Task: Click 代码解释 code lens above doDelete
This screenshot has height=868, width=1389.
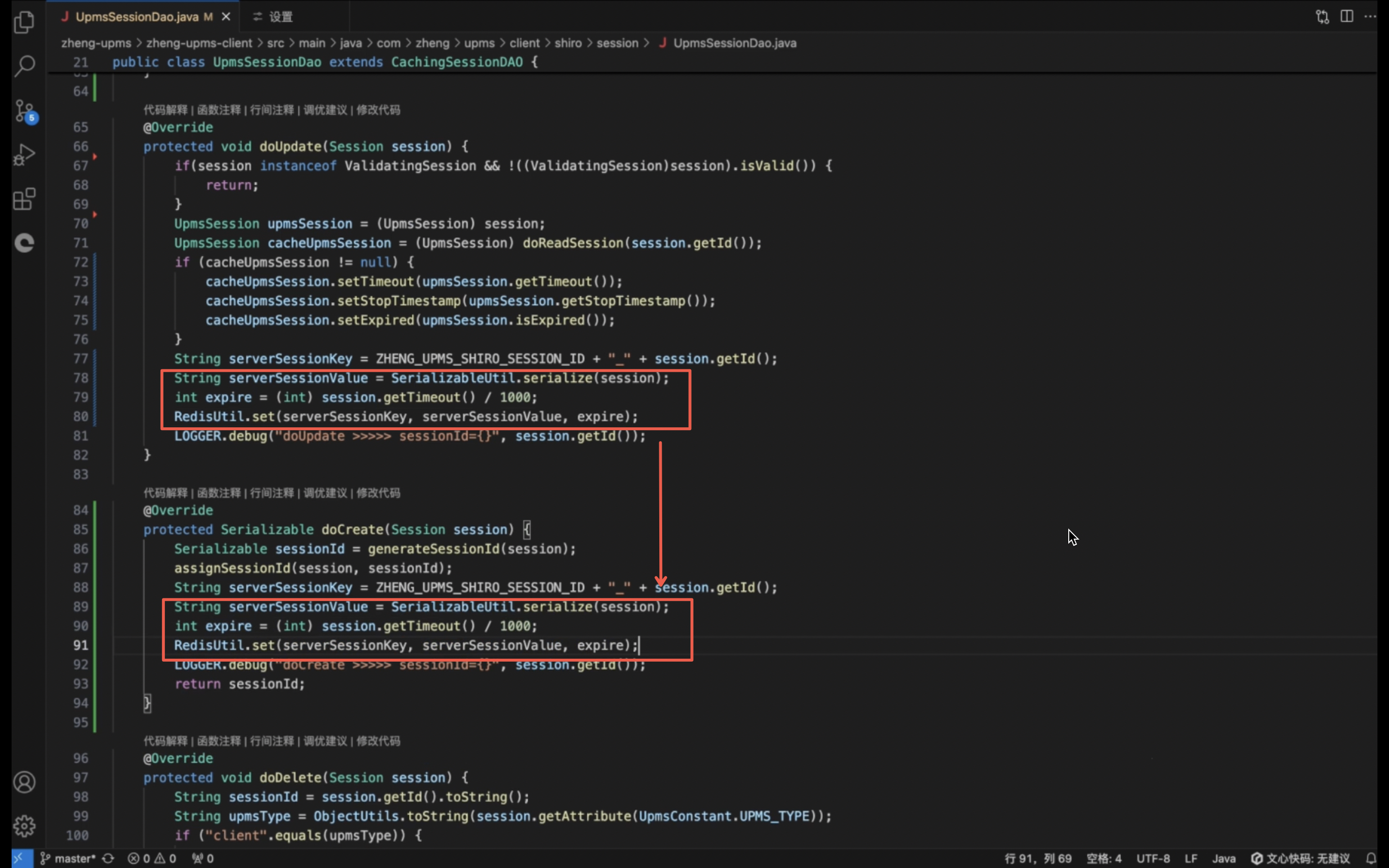Action: coord(165,741)
